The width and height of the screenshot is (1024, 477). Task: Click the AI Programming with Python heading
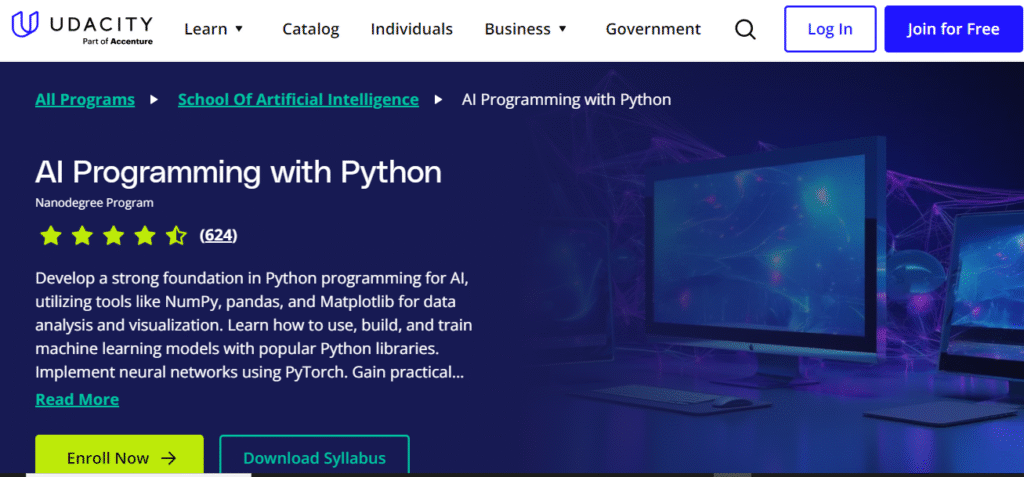click(x=238, y=173)
